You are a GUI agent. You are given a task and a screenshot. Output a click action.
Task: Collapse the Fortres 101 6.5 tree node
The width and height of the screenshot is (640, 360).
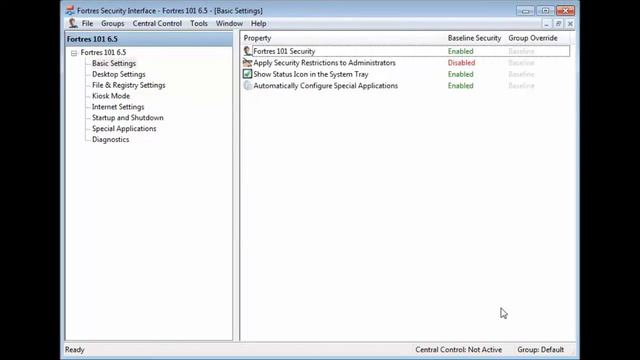click(x=74, y=53)
